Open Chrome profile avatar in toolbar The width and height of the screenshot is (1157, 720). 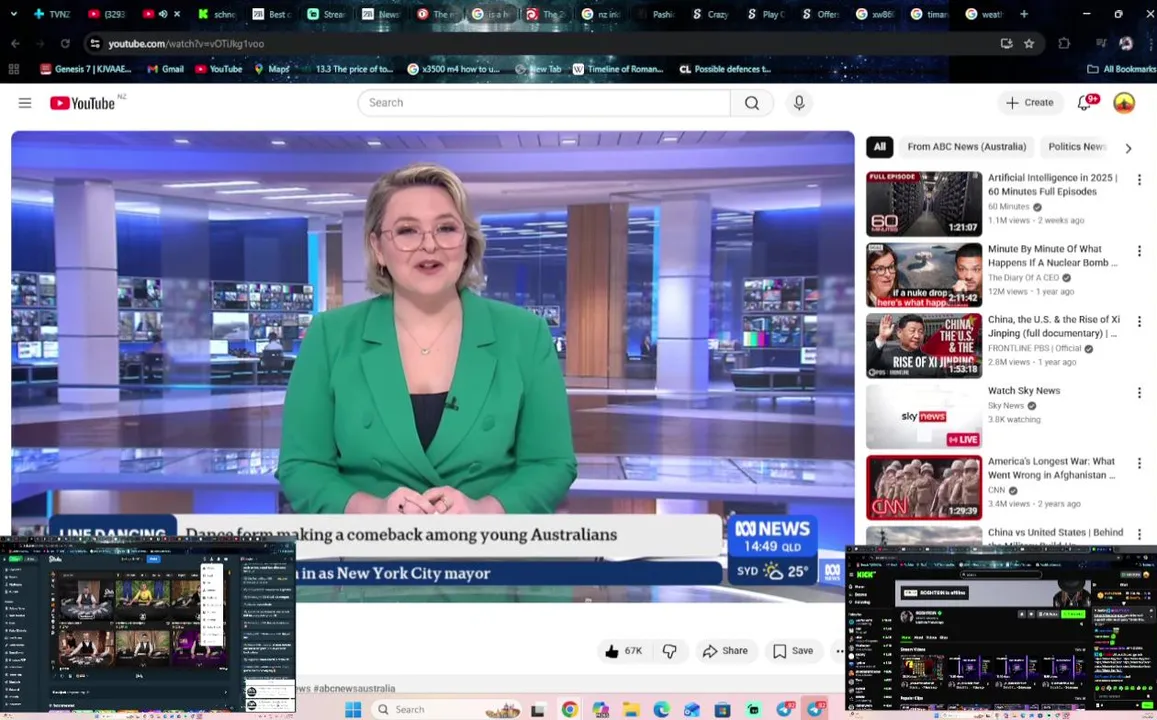pos(1126,44)
